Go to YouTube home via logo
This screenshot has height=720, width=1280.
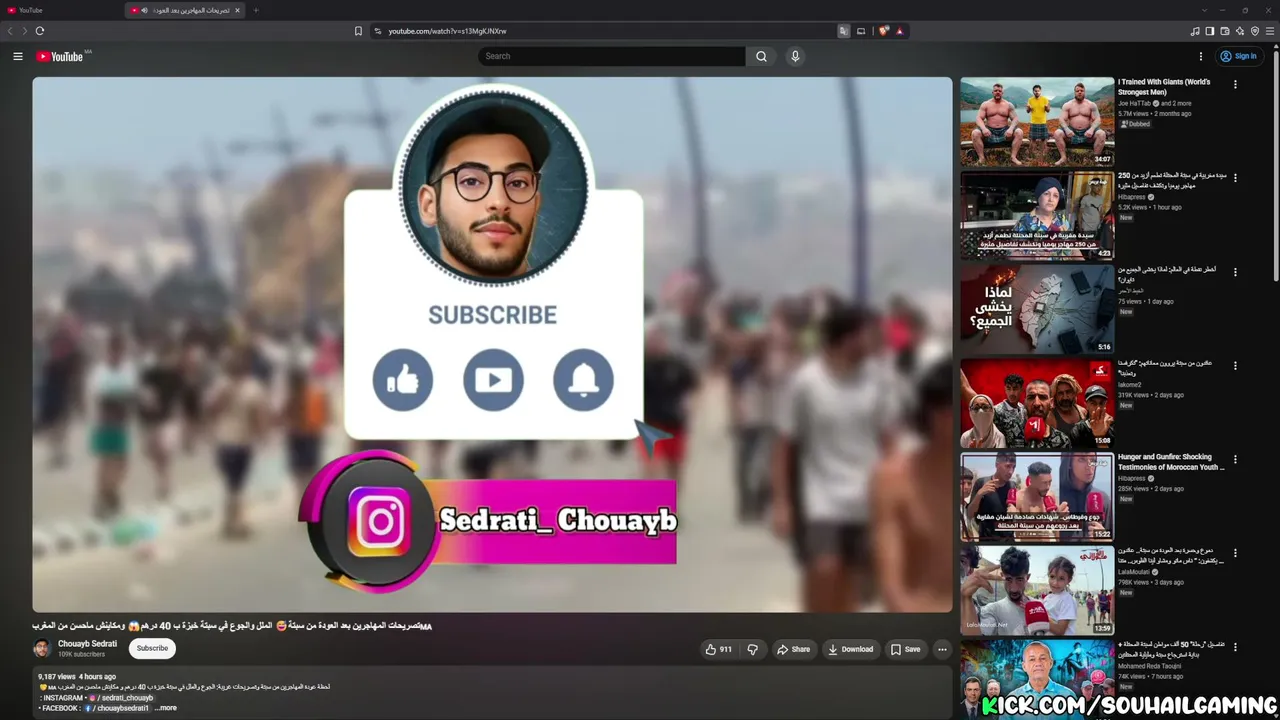click(x=60, y=56)
